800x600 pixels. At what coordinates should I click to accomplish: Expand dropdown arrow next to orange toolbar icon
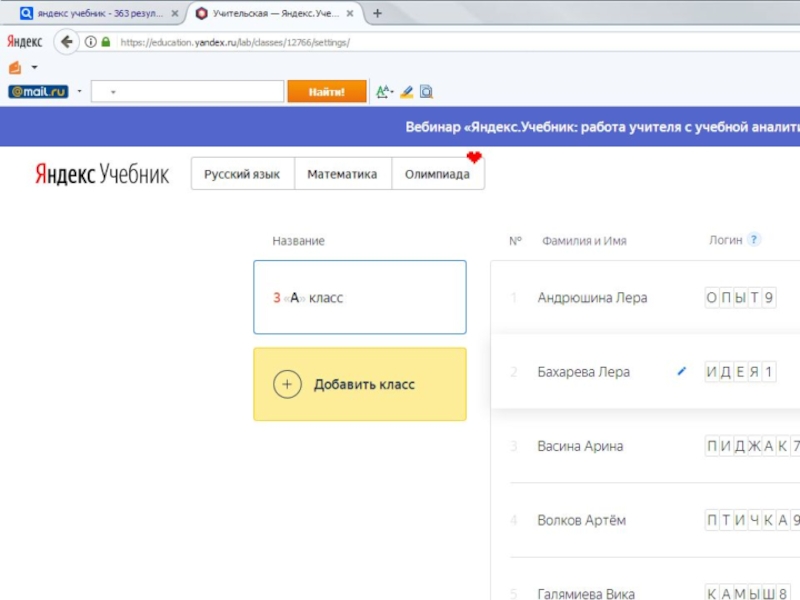pos(34,67)
